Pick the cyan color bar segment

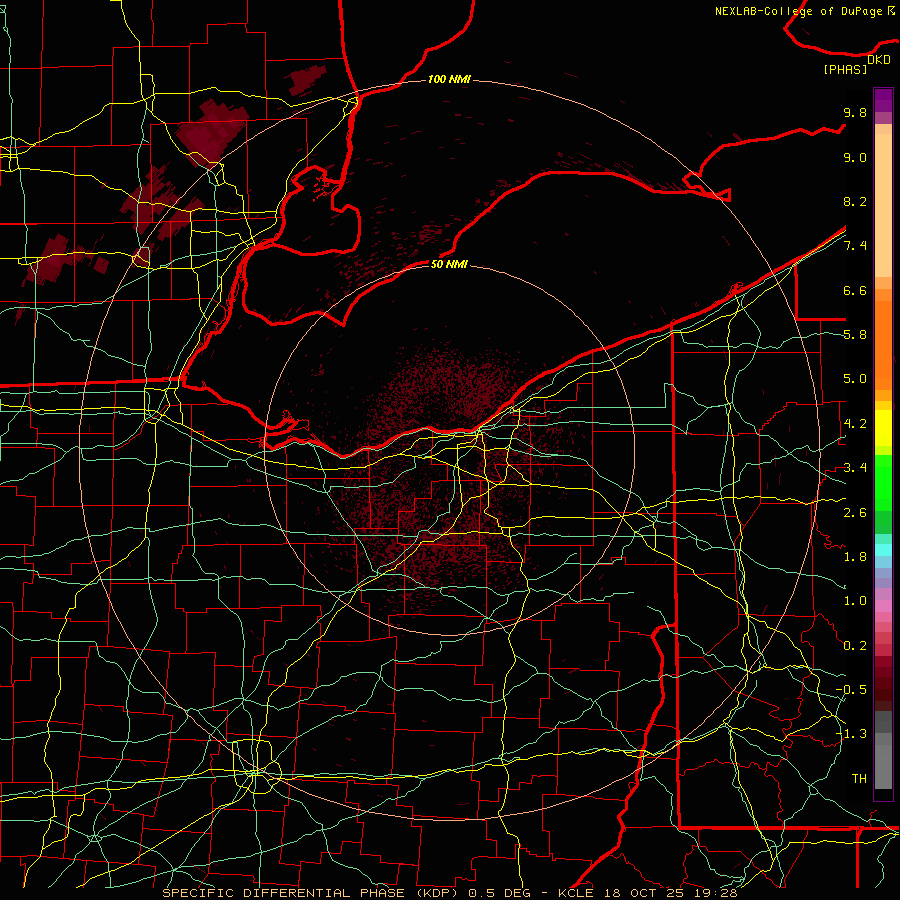883,550
